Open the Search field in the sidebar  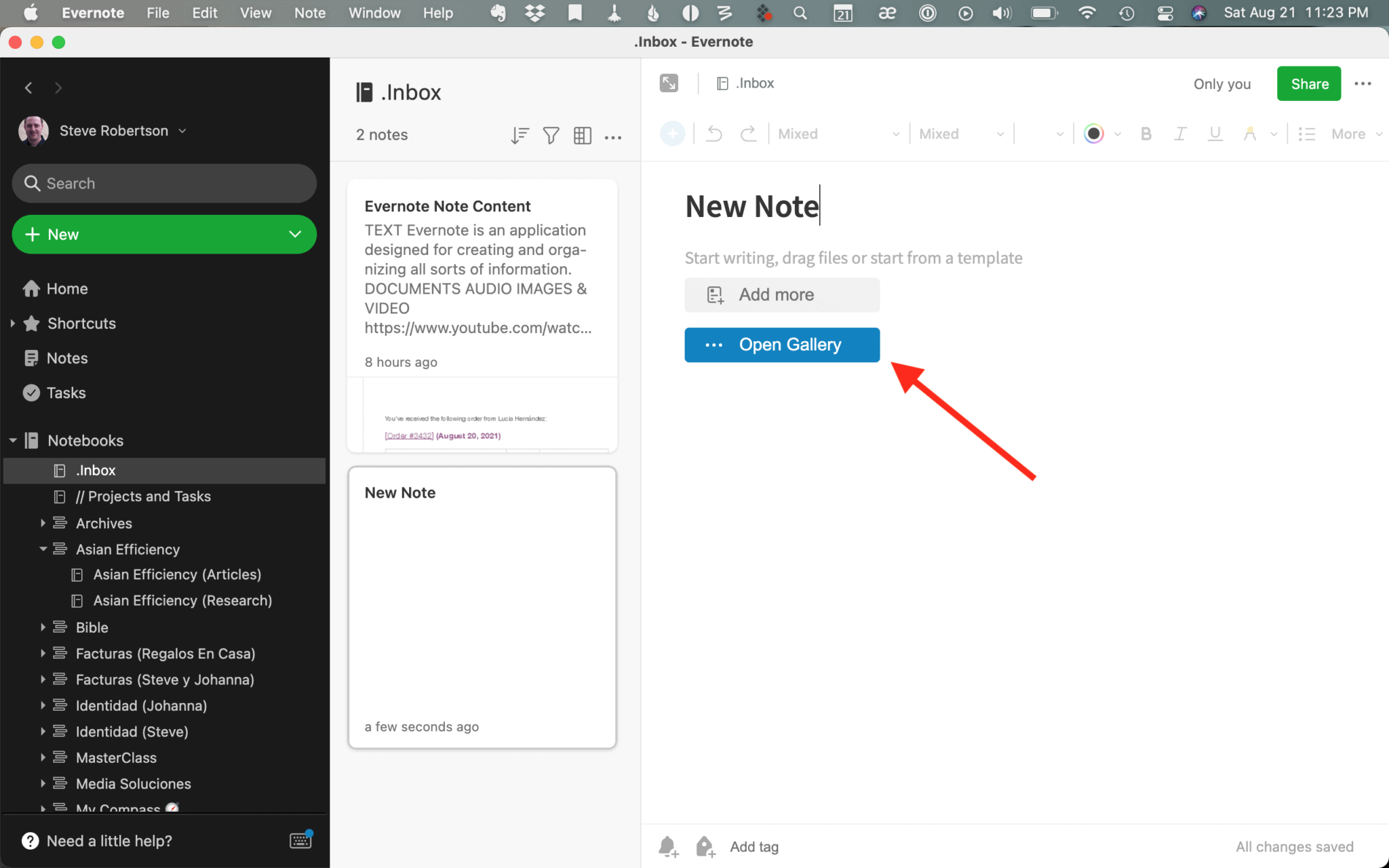(163, 183)
